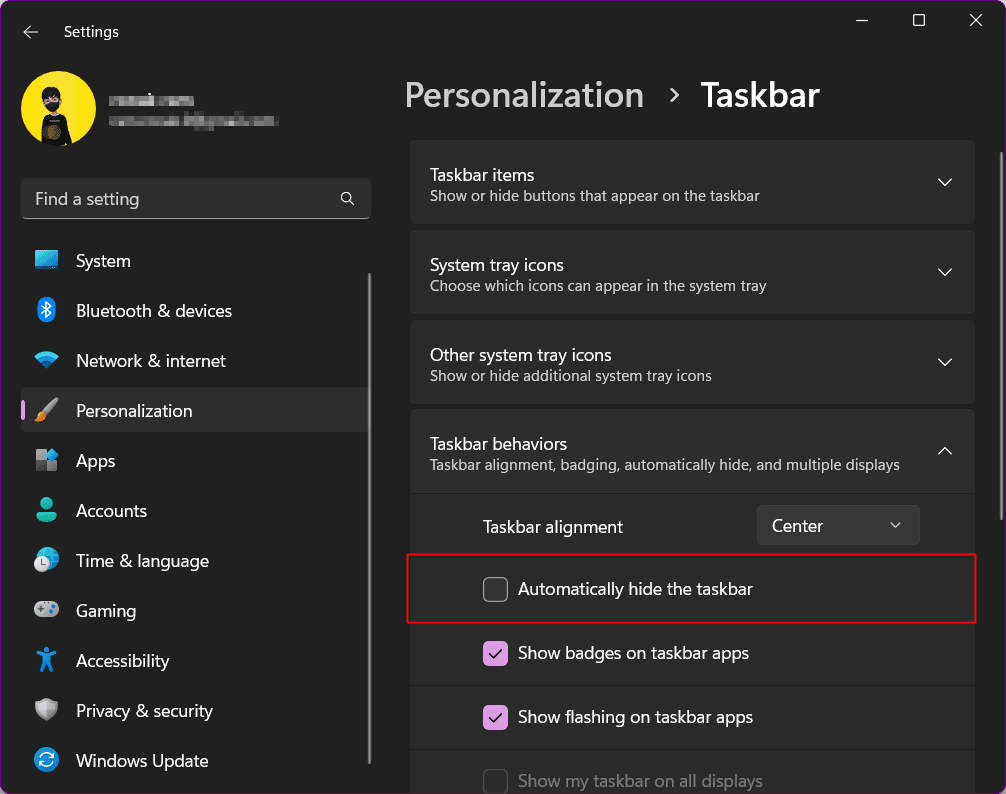This screenshot has width=1006, height=794.
Task: Click the Bluetooth icon in sidebar
Action: coord(46,310)
